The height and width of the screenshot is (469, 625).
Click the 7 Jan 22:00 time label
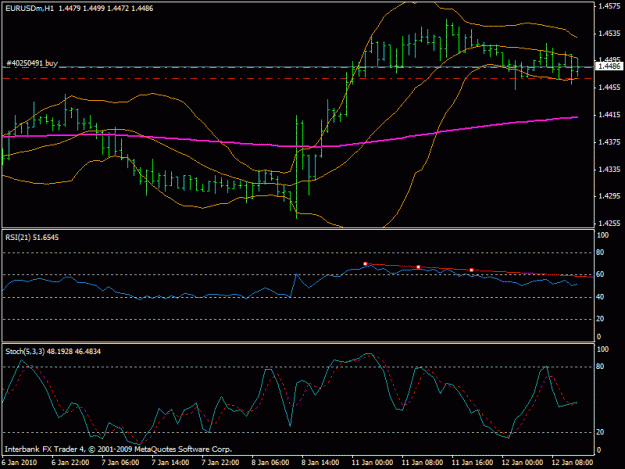[220, 463]
